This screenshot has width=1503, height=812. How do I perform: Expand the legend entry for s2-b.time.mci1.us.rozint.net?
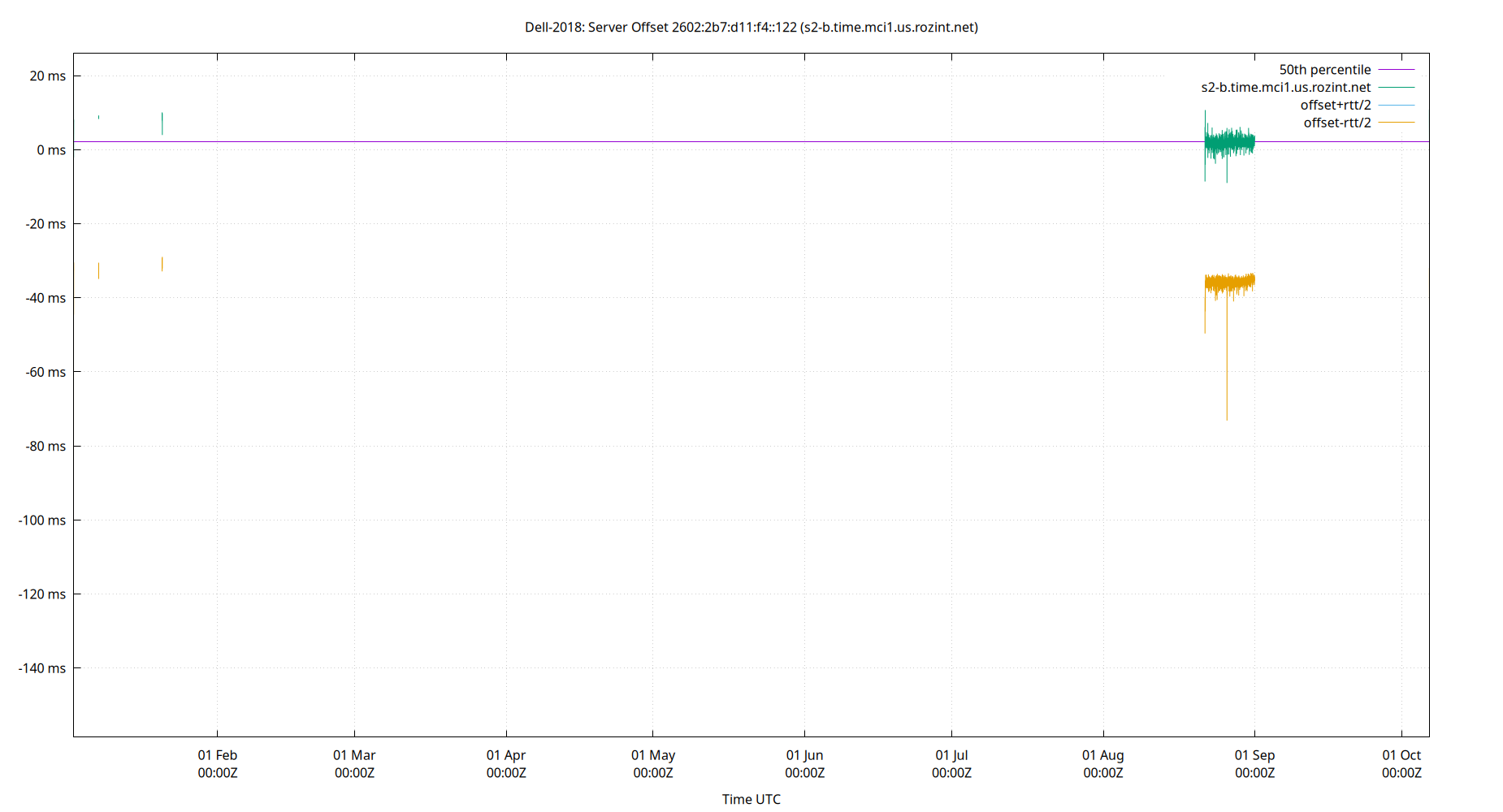click(1285, 88)
